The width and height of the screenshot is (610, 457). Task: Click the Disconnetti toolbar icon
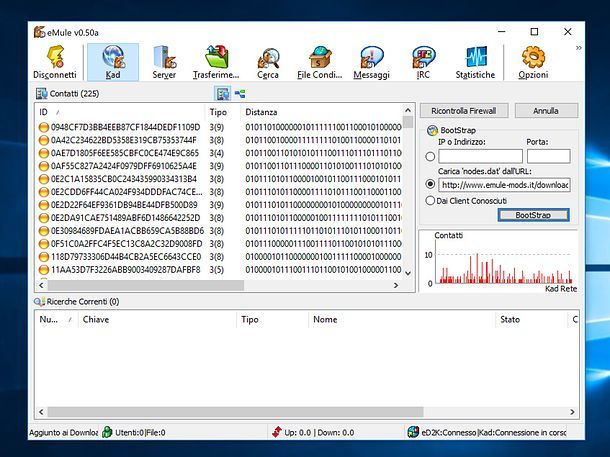point(53,62)
